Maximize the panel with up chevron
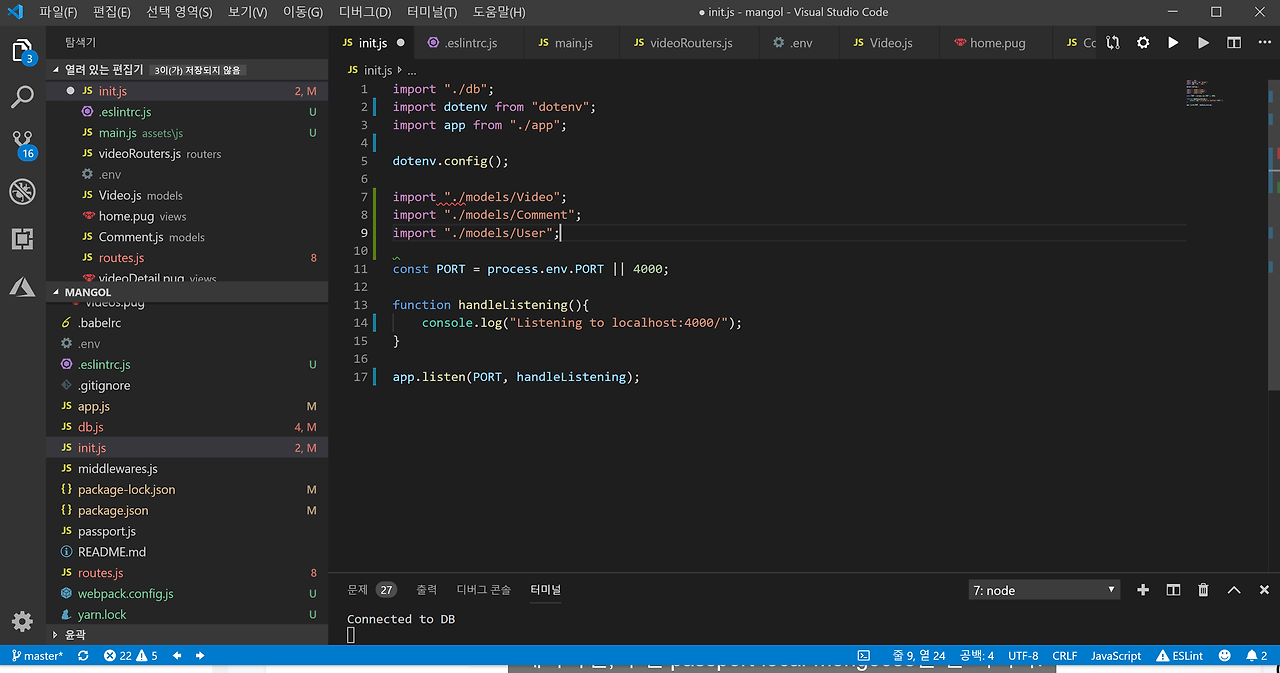 pos(1234,590)
